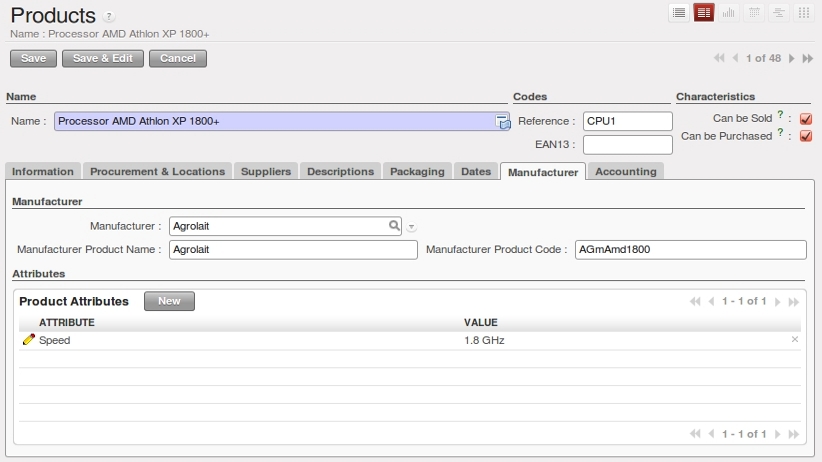This screenshot has width=822, height=462.
Task: Click the EAN13 input field
Action: coord(627,145)
